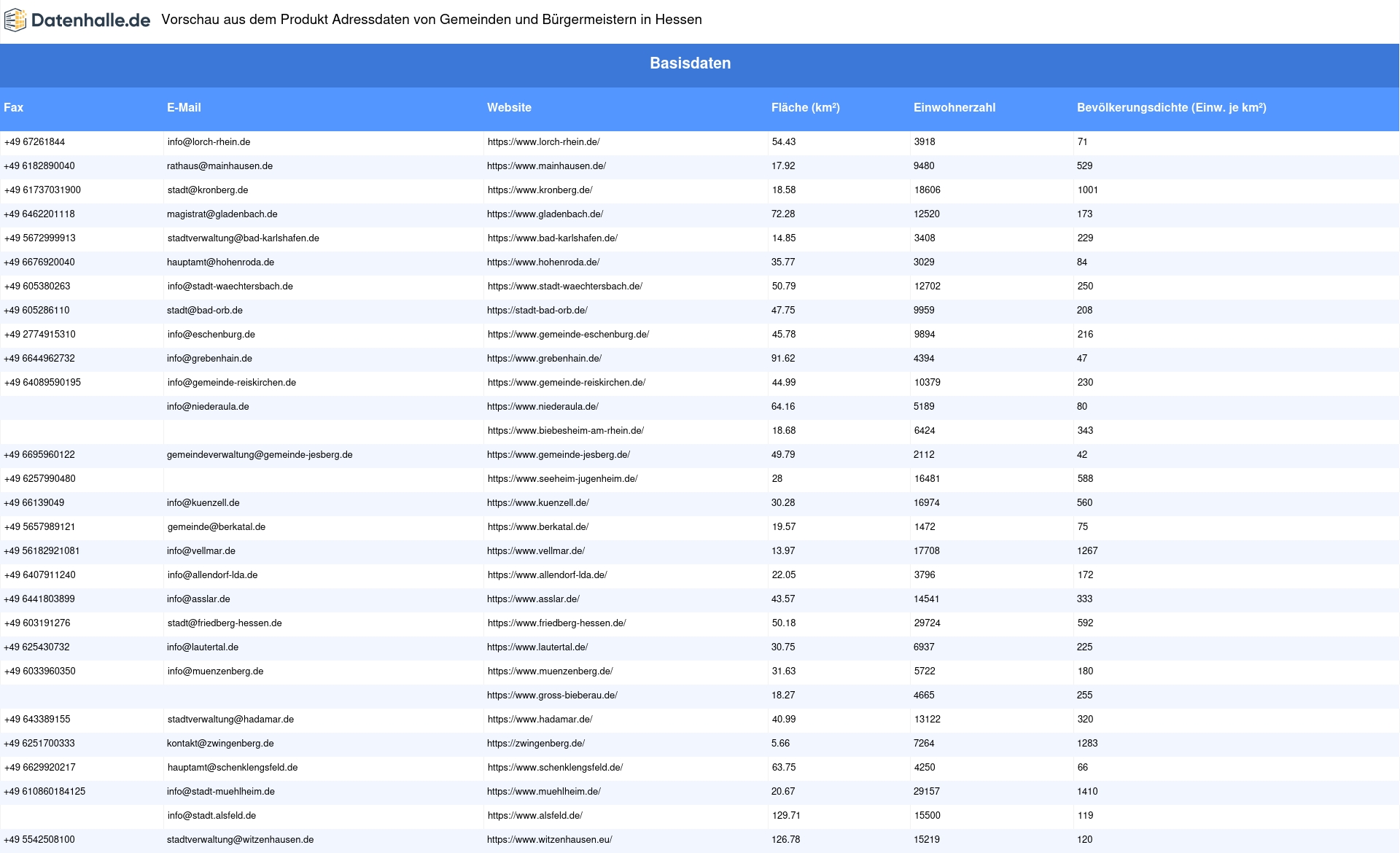Select email hauptamt@schenklengsfeld.de
The height and width of the screenshot is (853, 1400).
pyautogui.click(x=233, y=768)
